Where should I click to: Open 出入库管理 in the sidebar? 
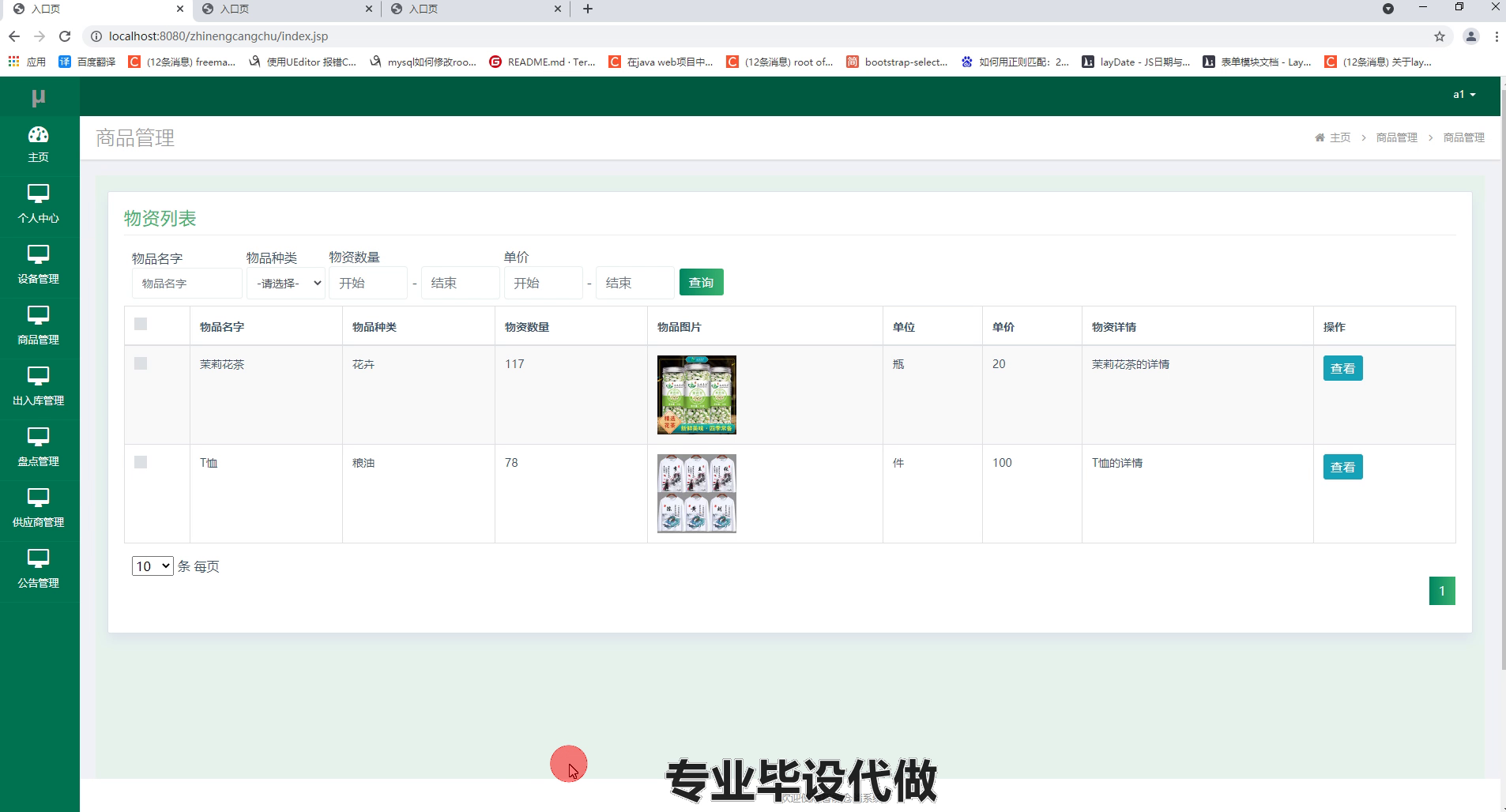[x=39, y=387]
